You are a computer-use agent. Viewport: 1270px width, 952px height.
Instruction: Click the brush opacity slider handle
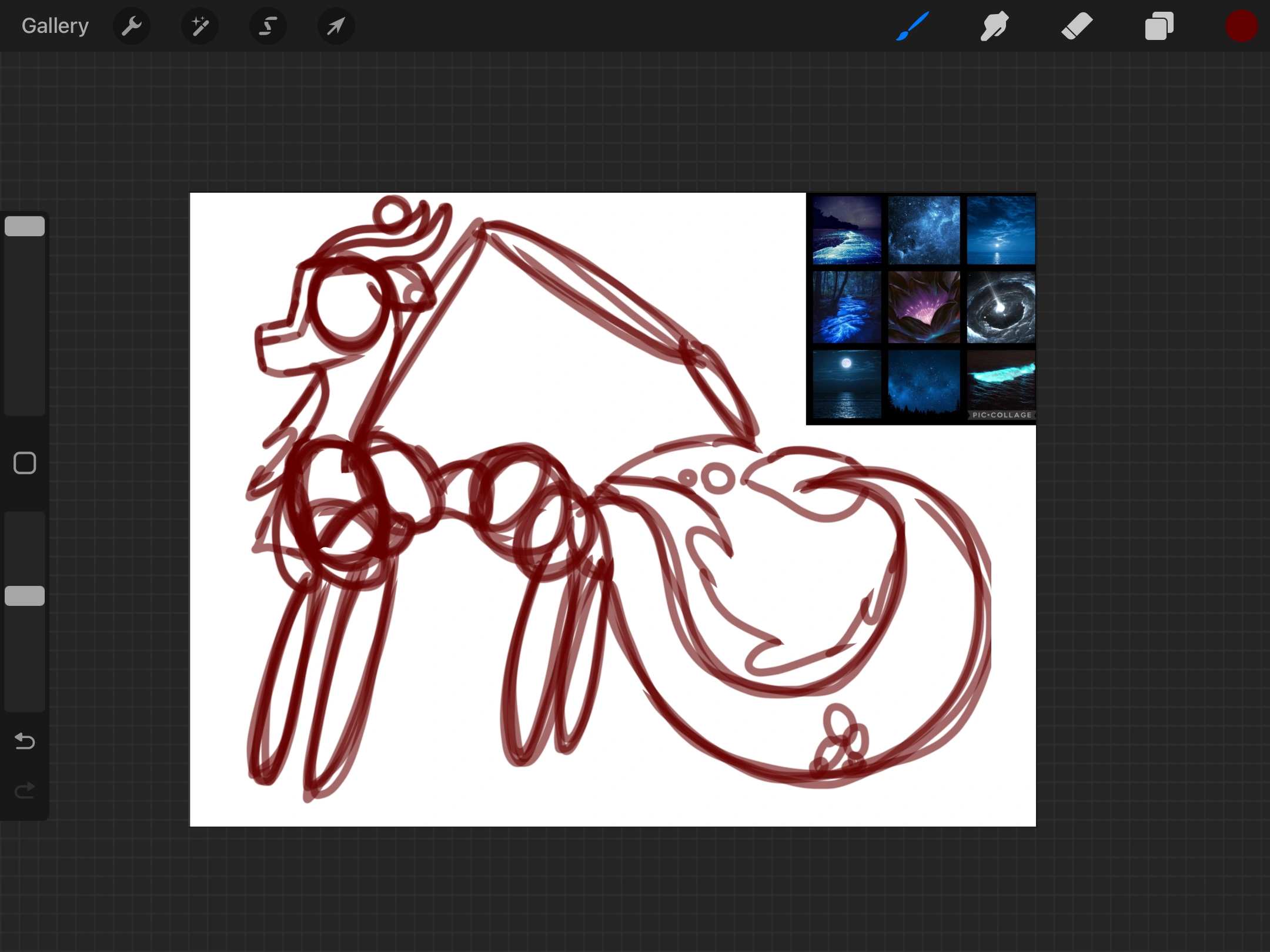[x=25, y=595]
